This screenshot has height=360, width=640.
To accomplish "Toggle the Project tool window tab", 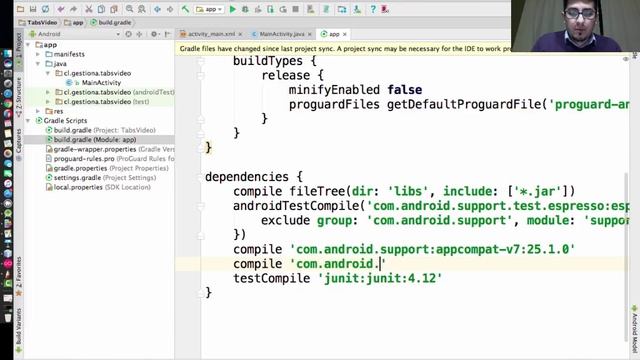I will tap(19, 50).
